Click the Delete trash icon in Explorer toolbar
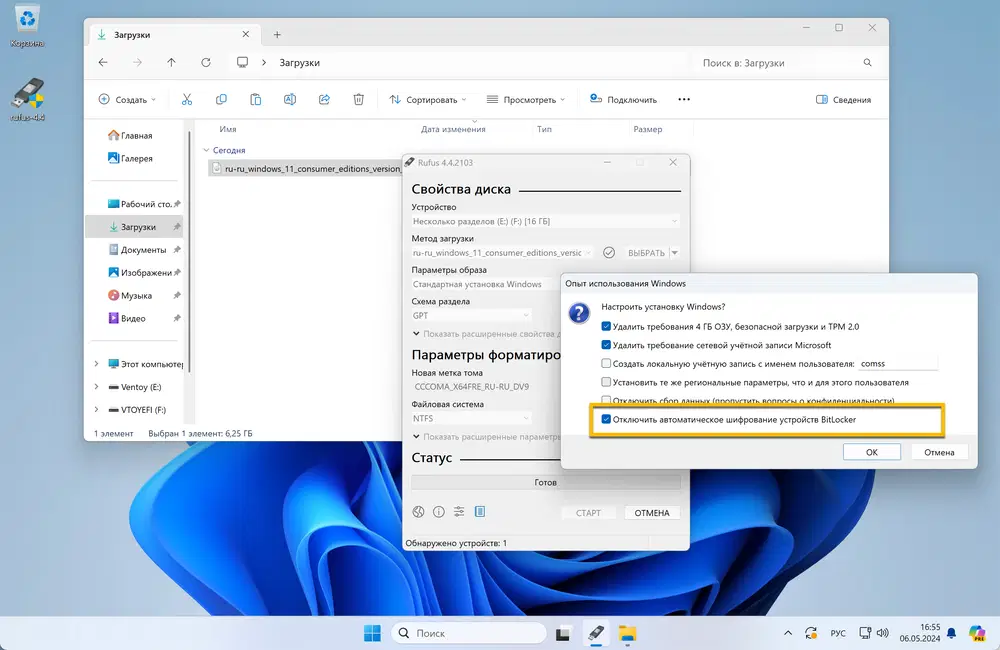 (x=359, y=100)
